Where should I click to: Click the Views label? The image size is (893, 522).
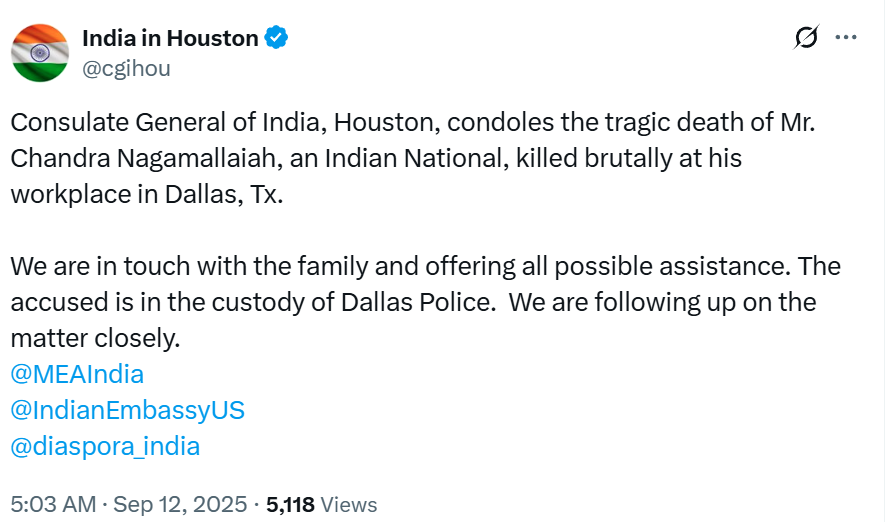point(349,504)
